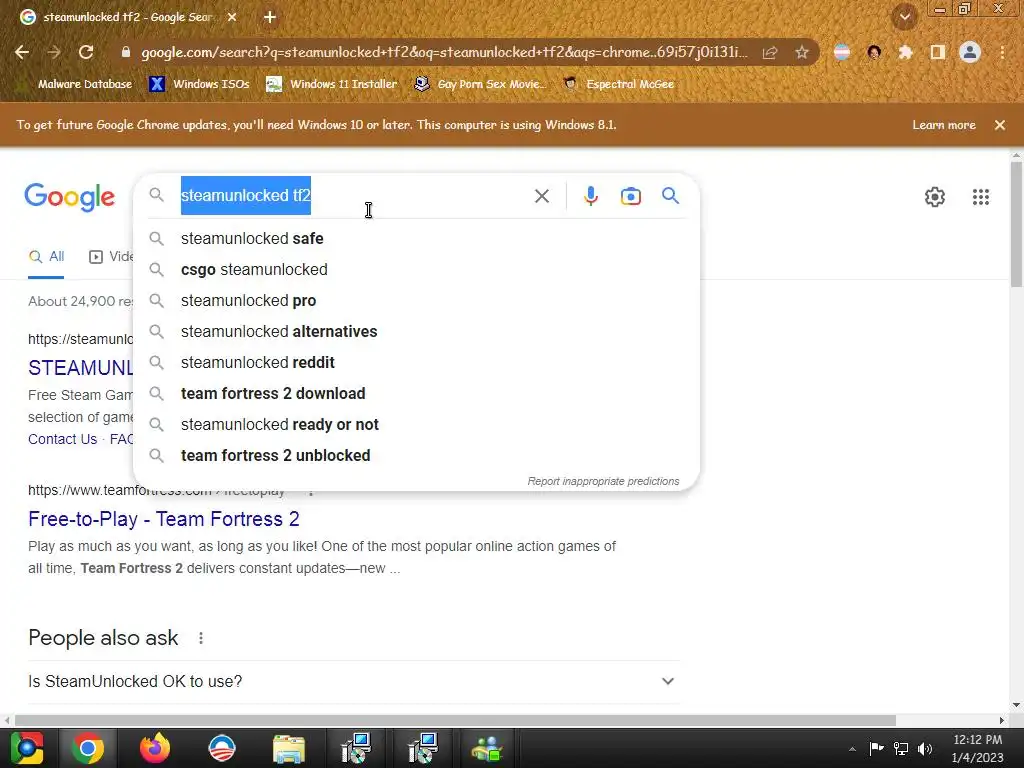Image resolution: width=1024 pixels, height=768 pixels.
Task: Select the All results tab
Action: (46, 257)
